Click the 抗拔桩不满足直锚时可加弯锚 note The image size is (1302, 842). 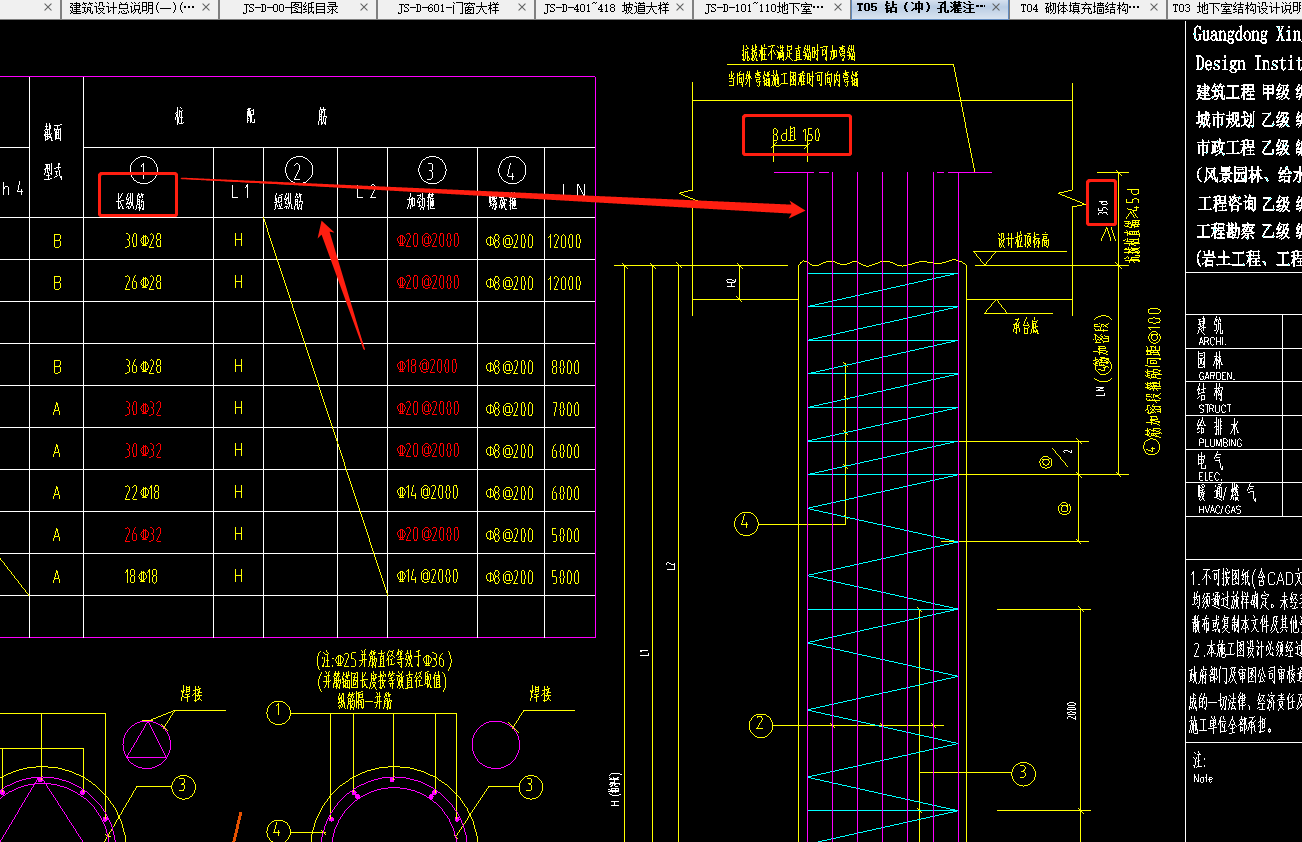[799, 53]
